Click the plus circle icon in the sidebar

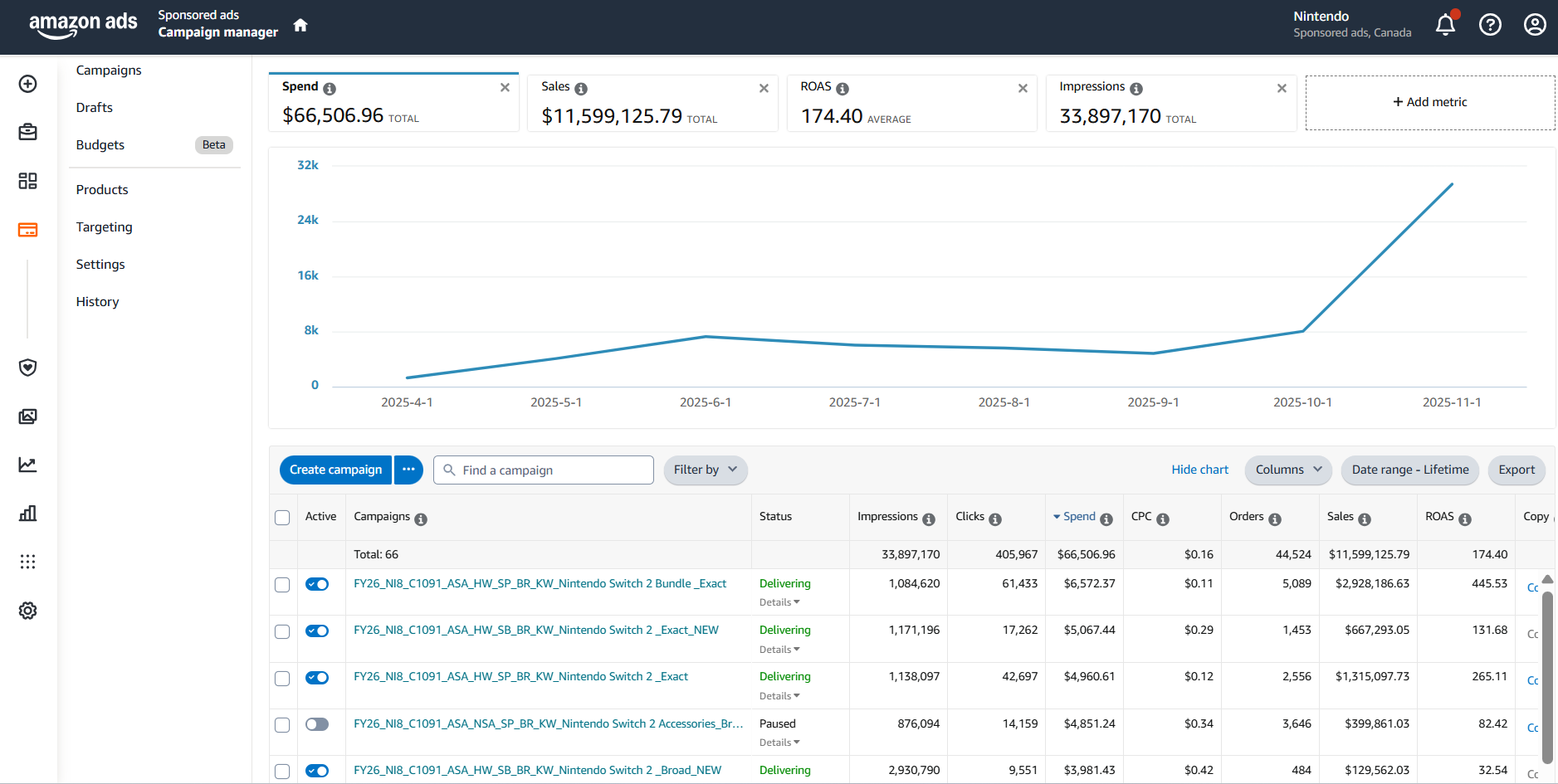point(28,84)
